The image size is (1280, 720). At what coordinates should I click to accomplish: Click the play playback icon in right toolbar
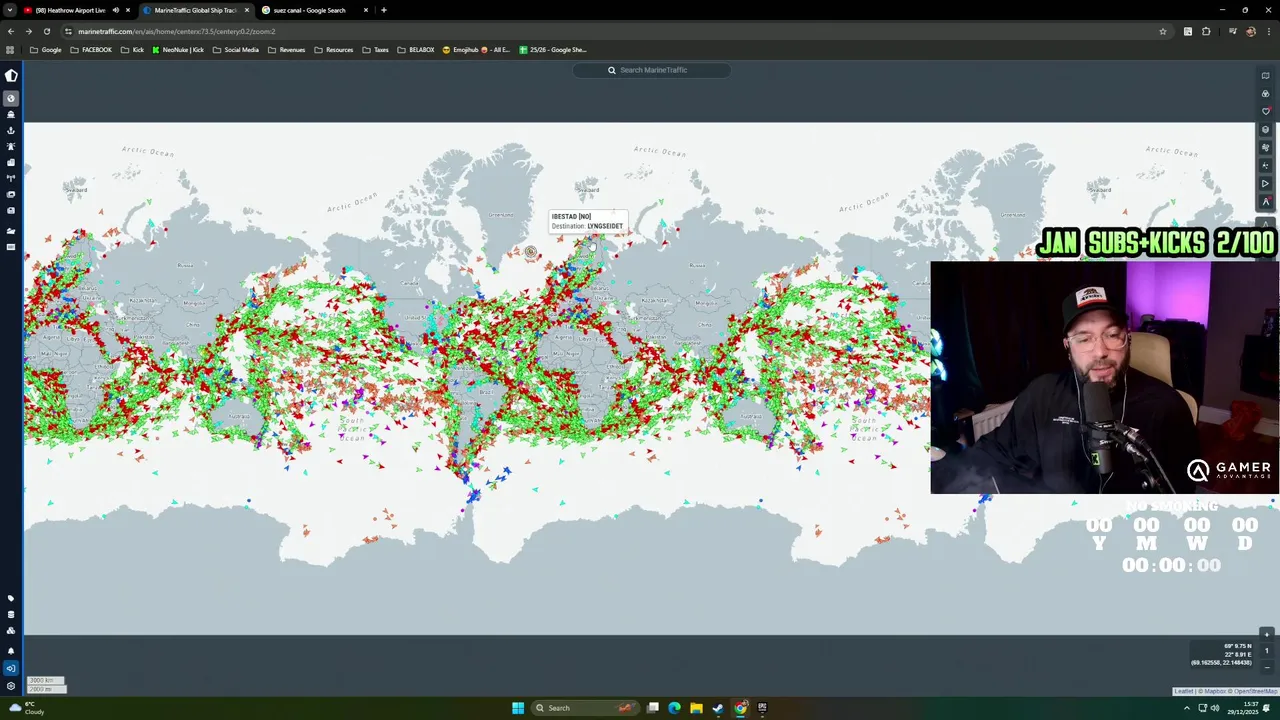tap(1266, 183)
